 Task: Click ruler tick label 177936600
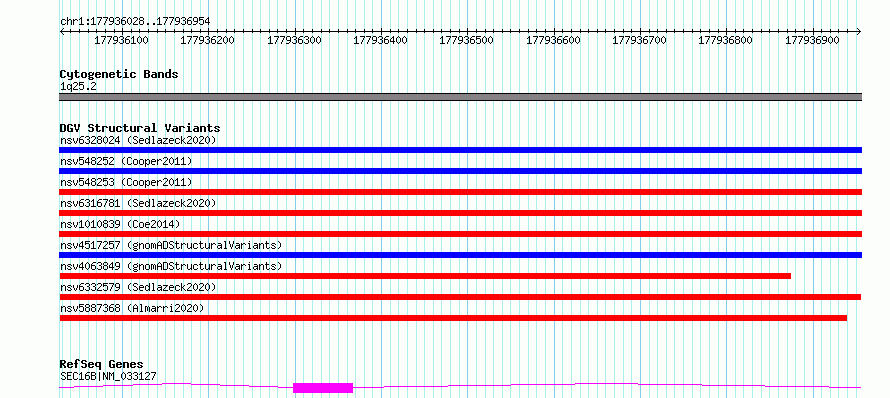click(553, 41)
